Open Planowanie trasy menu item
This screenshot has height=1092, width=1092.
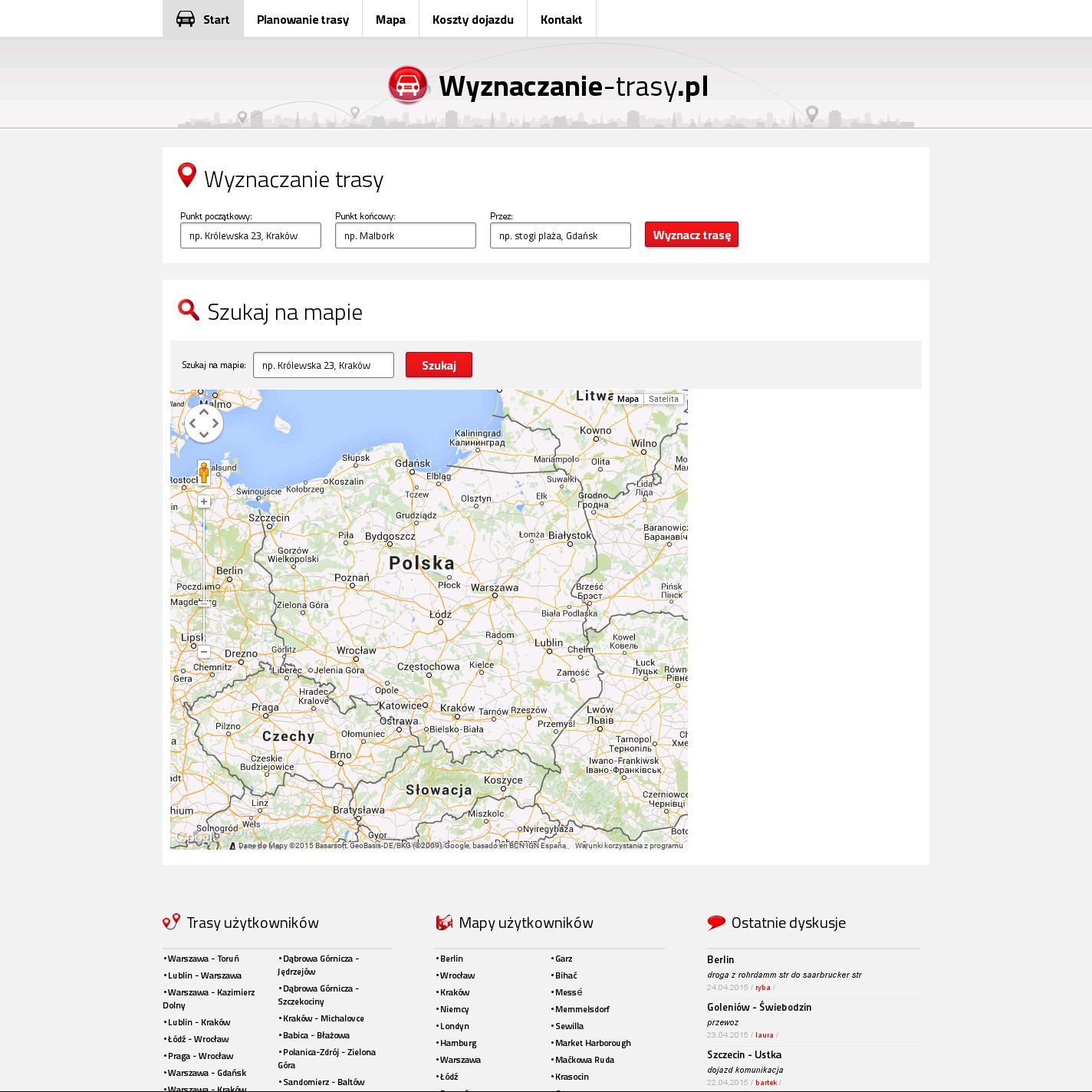(x=303, y=19)
